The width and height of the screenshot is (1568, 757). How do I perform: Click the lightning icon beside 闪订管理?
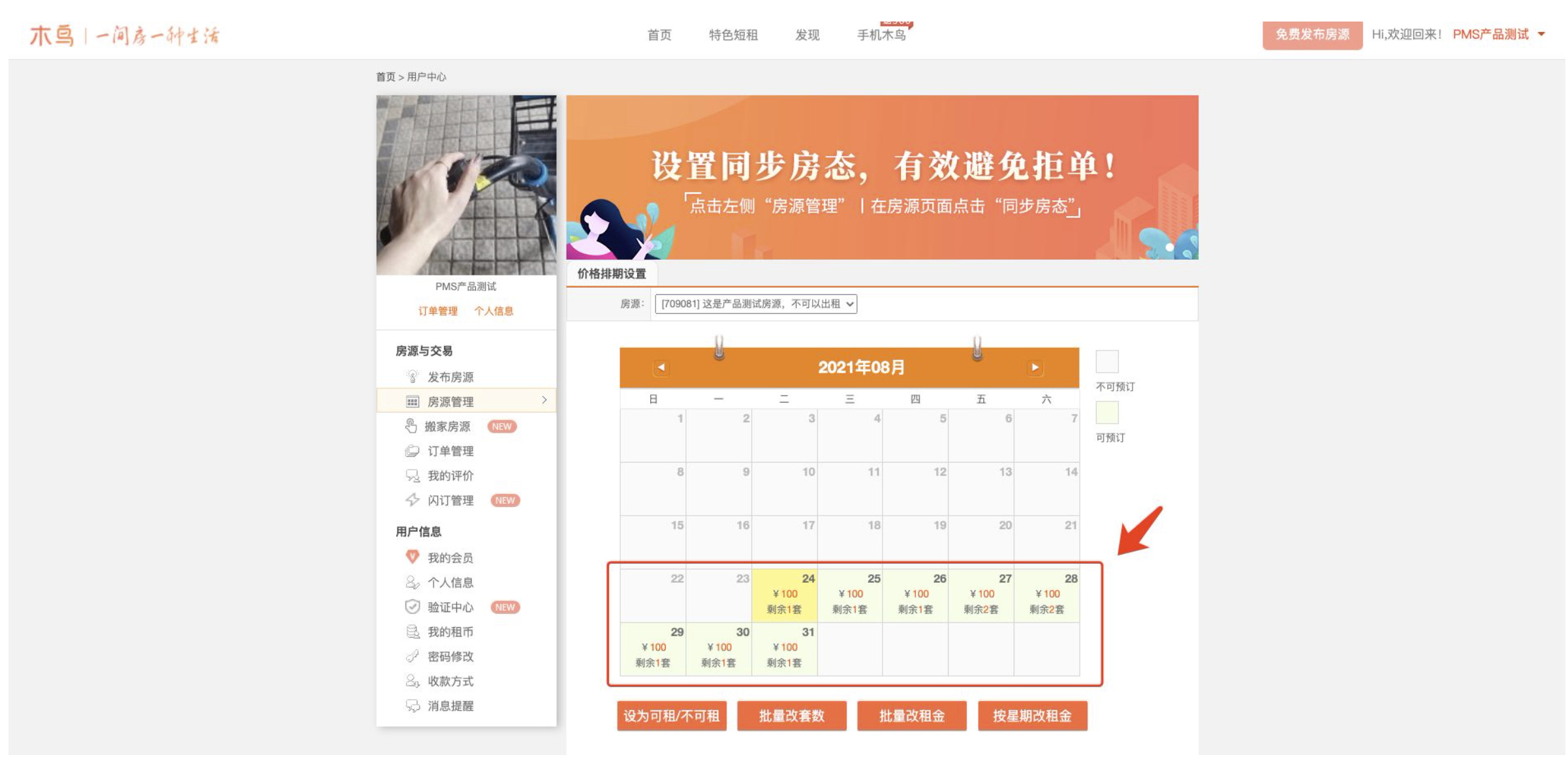click(412, 500)
